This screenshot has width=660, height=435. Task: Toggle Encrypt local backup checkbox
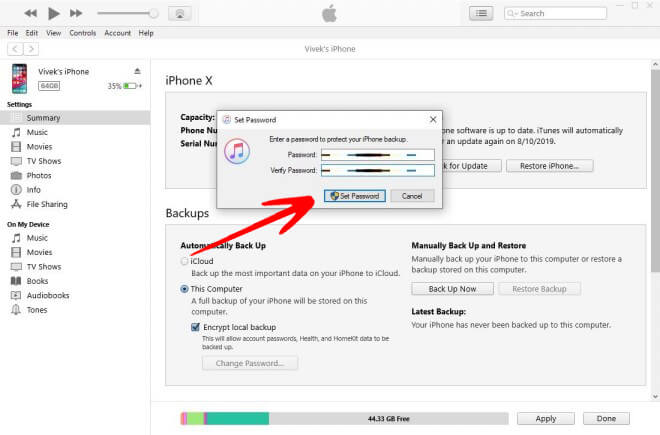pyautogui.click(x=195, y=327)
